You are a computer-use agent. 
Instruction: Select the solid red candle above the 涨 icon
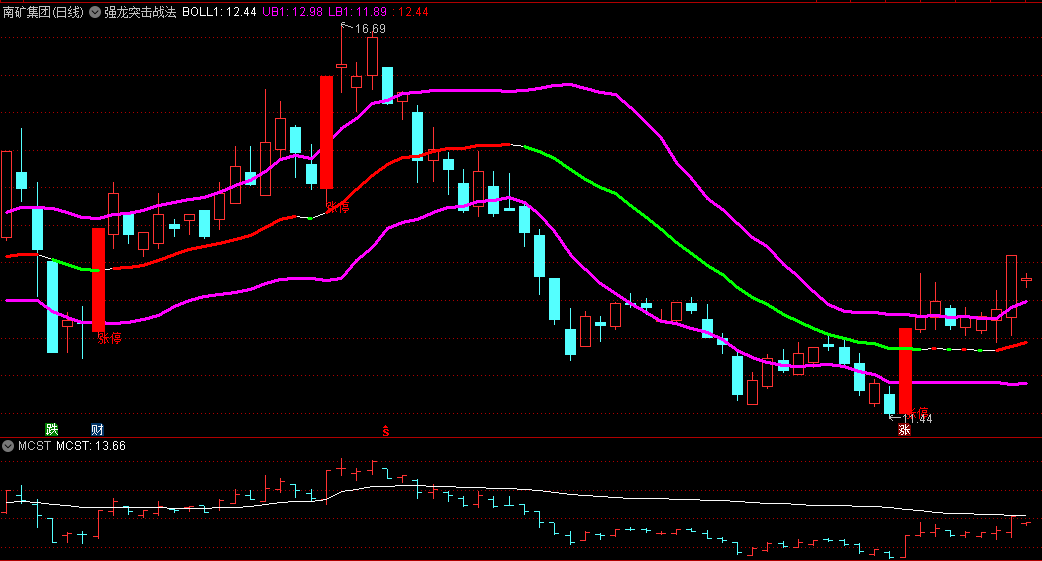pyautogui.click(x=905, y=371)
